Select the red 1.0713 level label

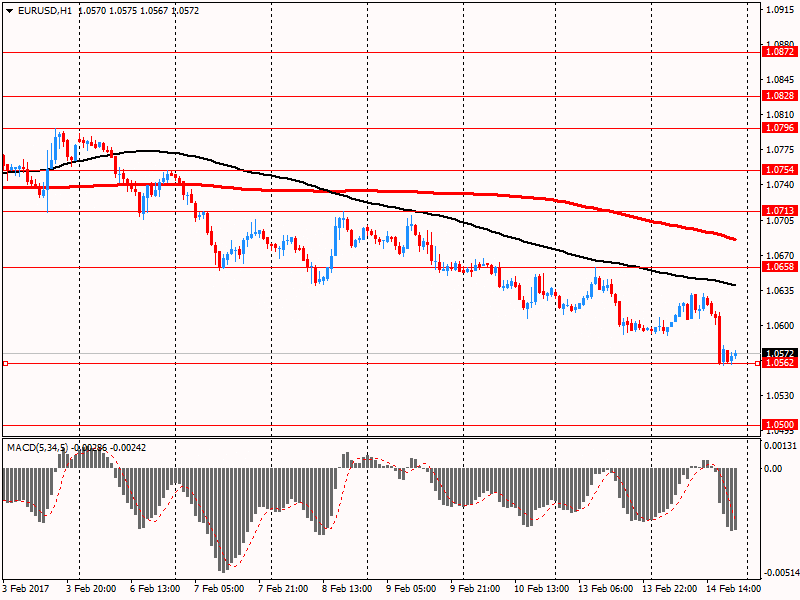779,211
